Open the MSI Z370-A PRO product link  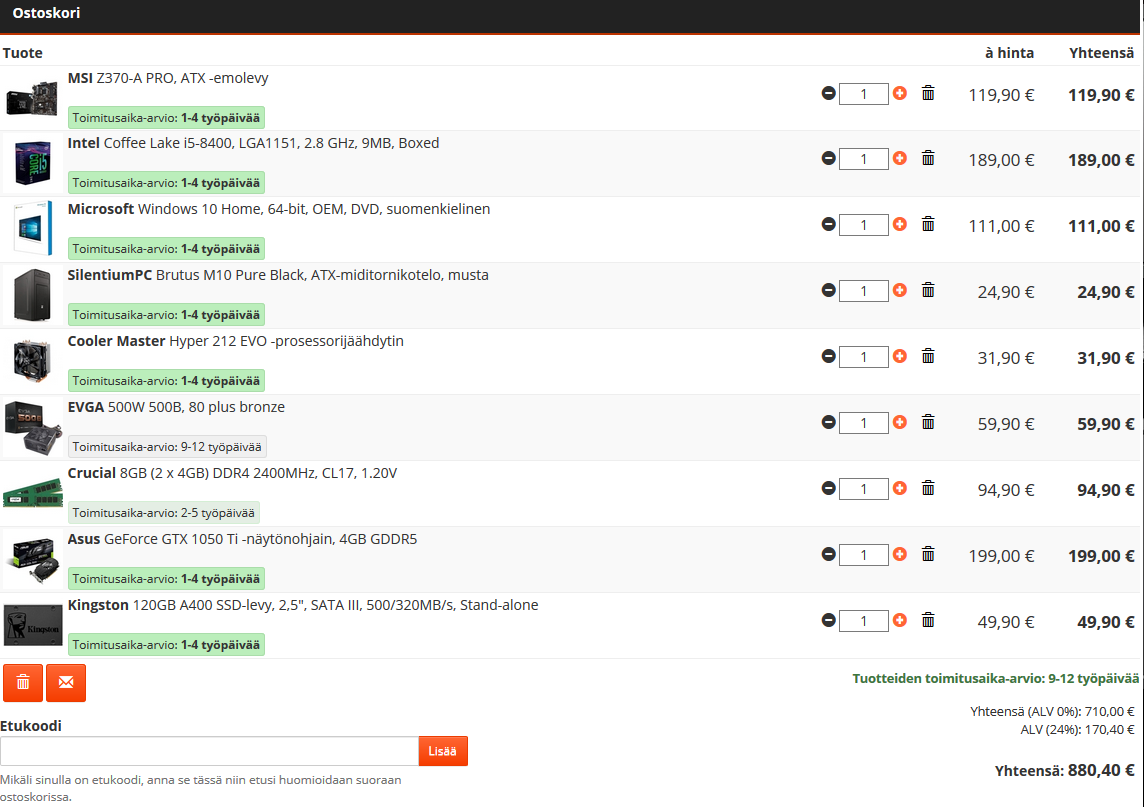click(x=168, y=78)
